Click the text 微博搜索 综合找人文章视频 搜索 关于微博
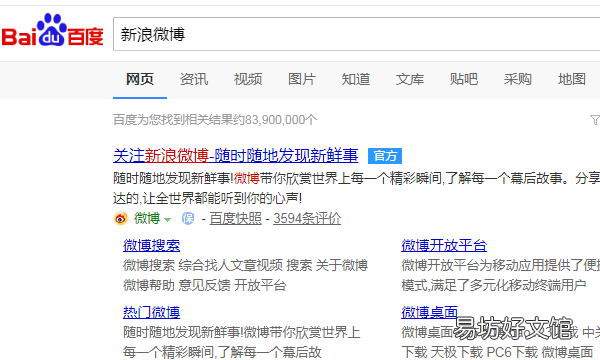The image size is (600, 360). [245, 265]
